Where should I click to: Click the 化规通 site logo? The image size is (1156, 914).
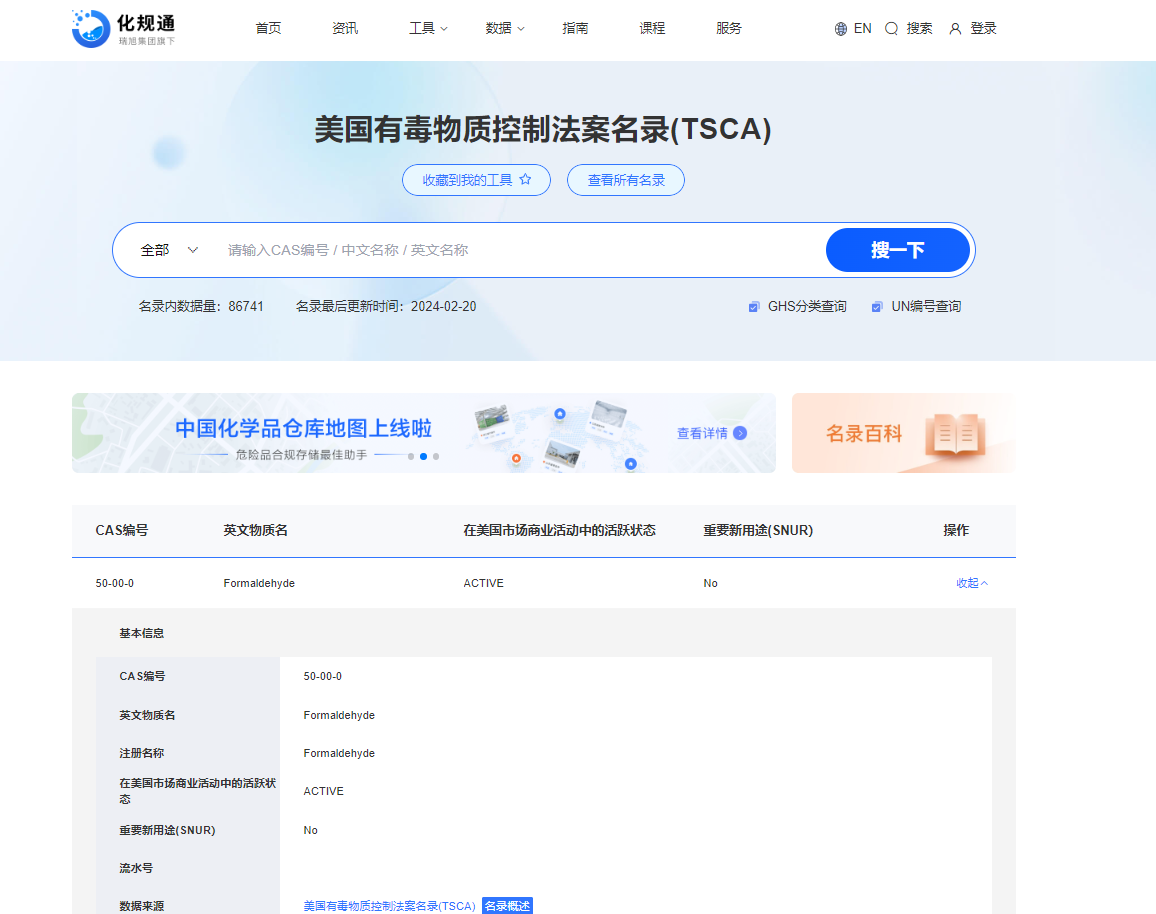[x=122, y=28]
